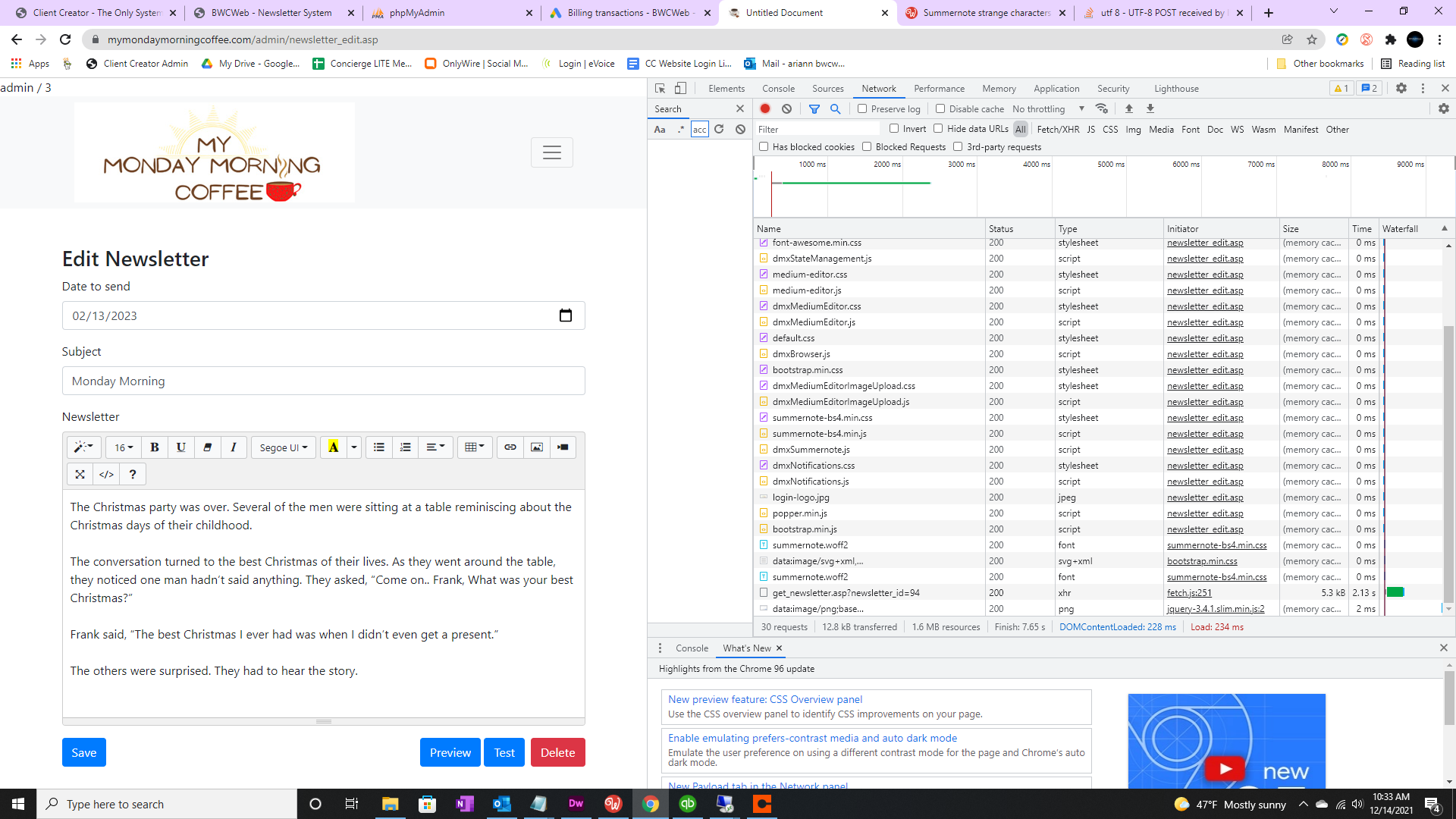The height and width of the screenshot is (819, 1456).
Task: Tick the Has blocked cookies checkbox
Action: click(764, 147)
